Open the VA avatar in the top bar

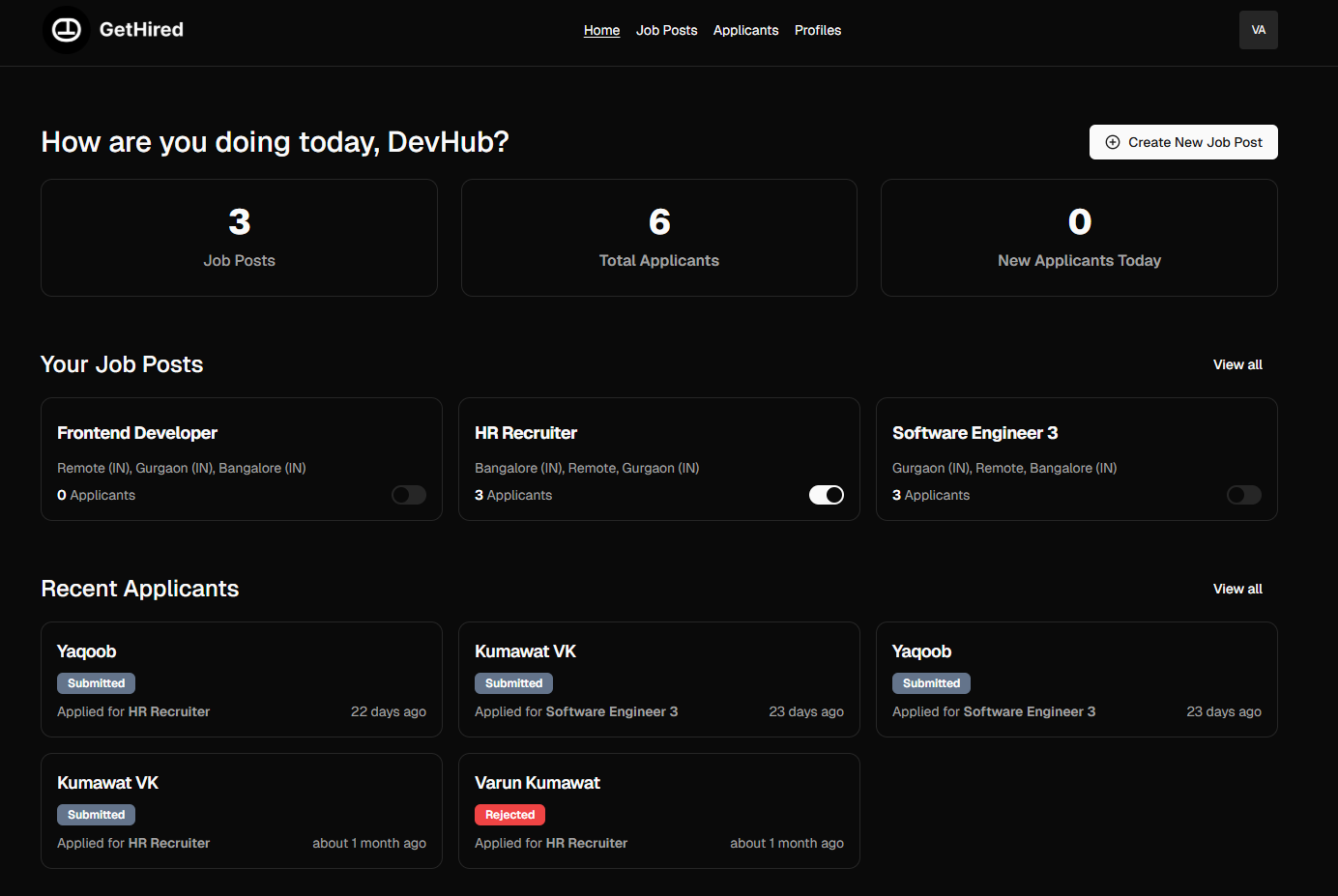(x=1258, y=30)
